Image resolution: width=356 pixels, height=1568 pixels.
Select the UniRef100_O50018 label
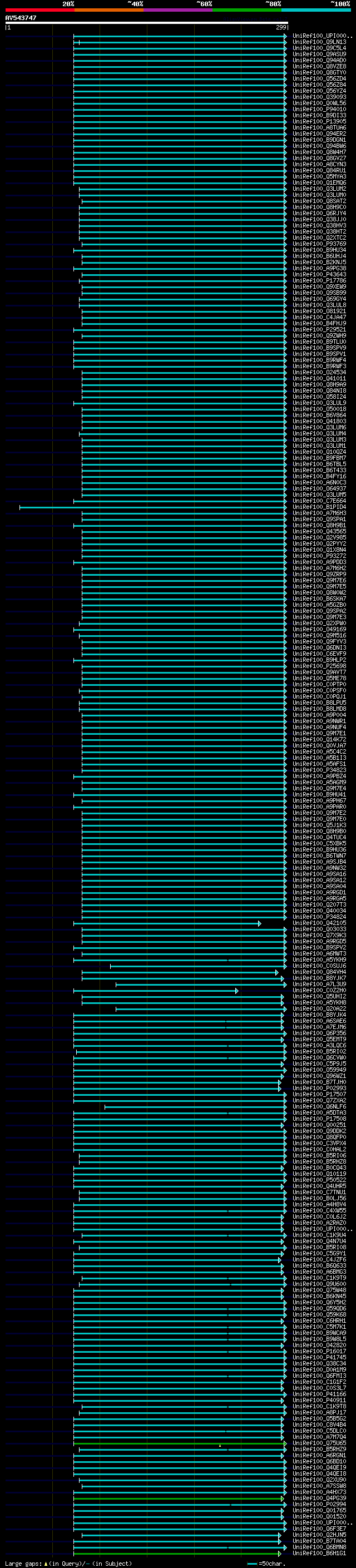coord(319,409)
